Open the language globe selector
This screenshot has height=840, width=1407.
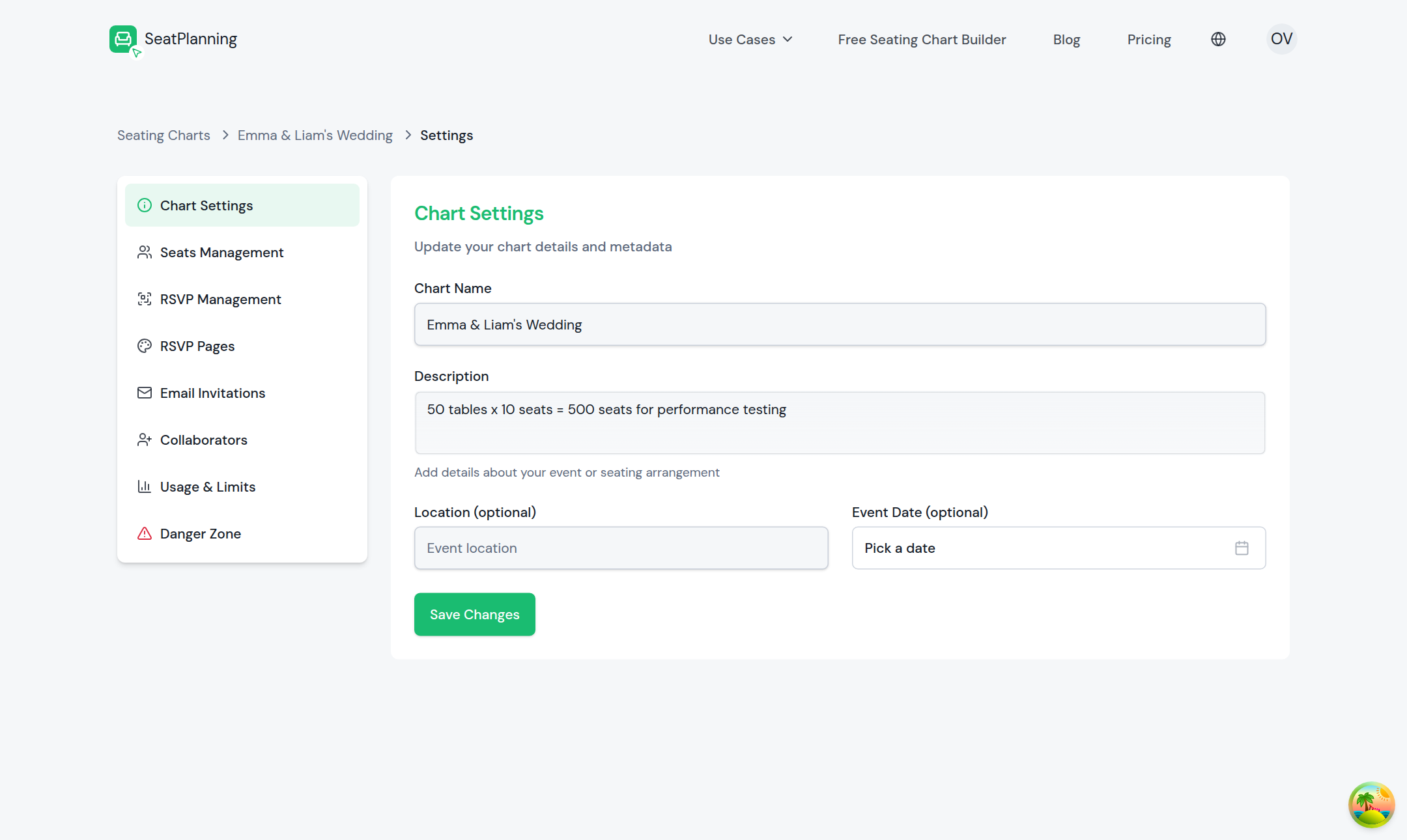pos(1218,39)
